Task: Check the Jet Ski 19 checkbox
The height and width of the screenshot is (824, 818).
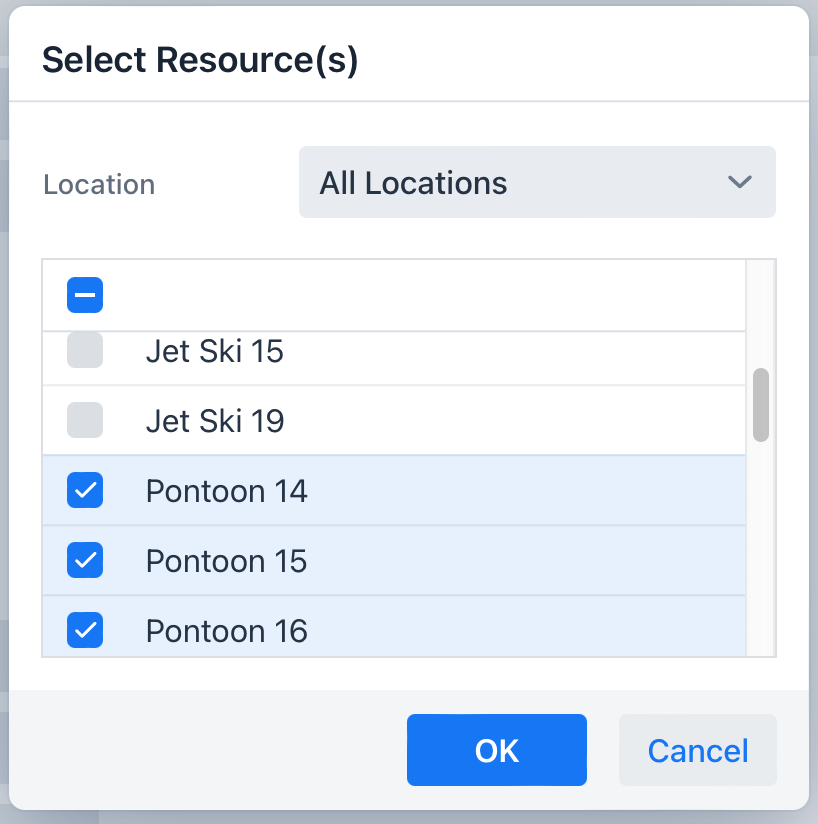Action: [x=85, y=420]
